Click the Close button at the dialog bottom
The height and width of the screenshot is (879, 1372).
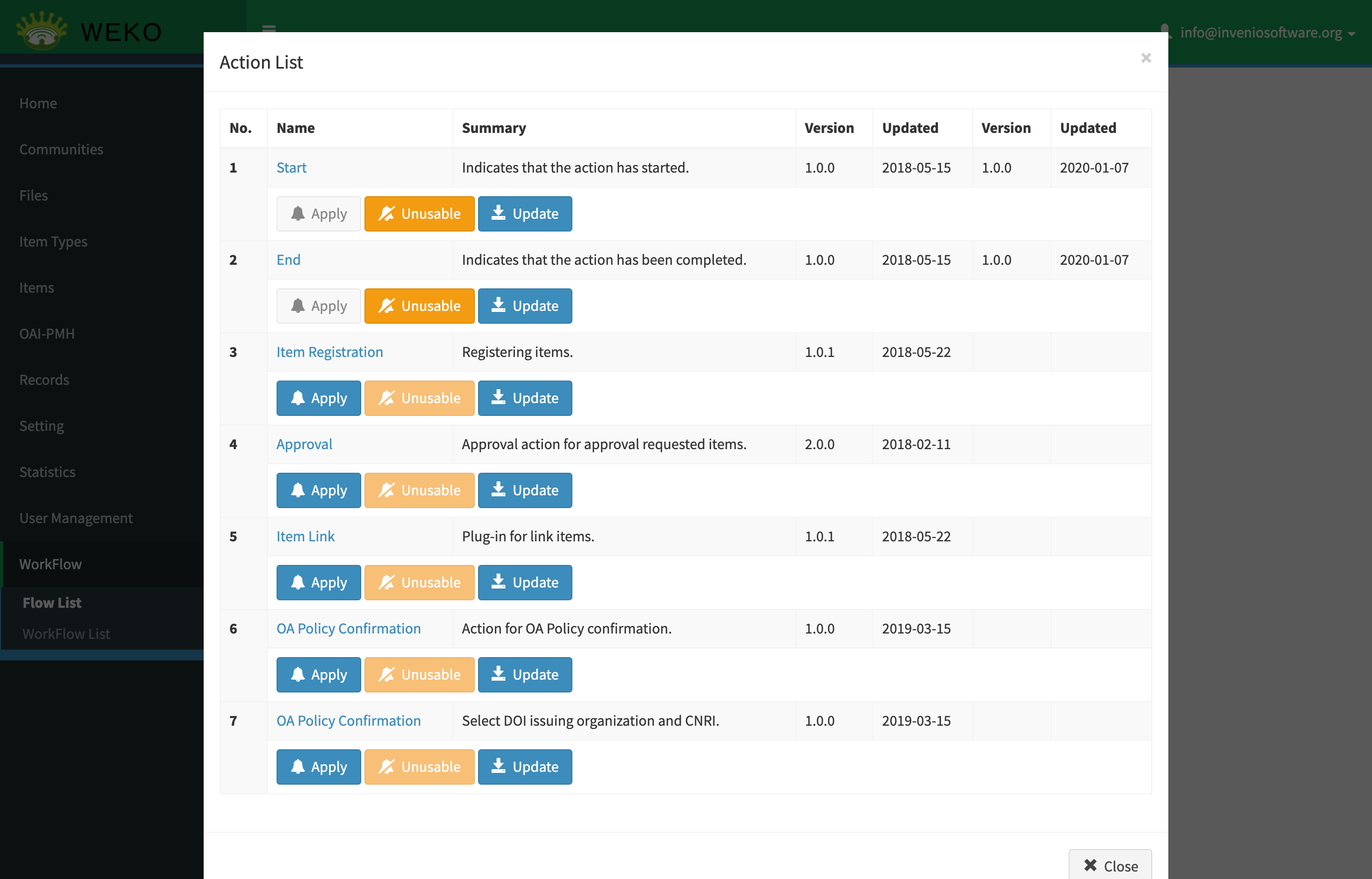(x=1109, y=865)
